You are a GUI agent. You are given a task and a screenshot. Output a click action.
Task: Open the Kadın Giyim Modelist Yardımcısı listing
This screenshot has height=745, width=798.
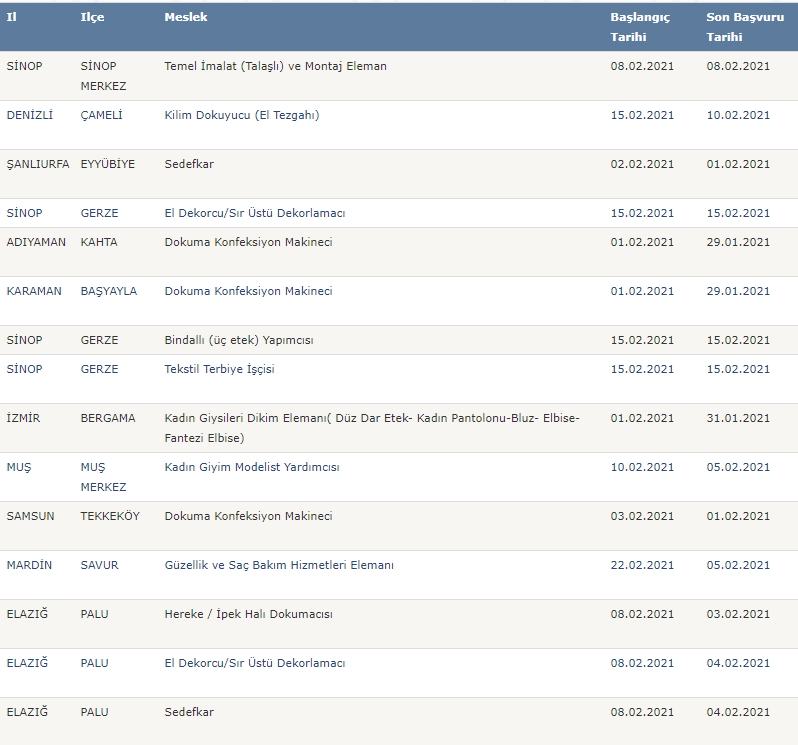(252, 467)
